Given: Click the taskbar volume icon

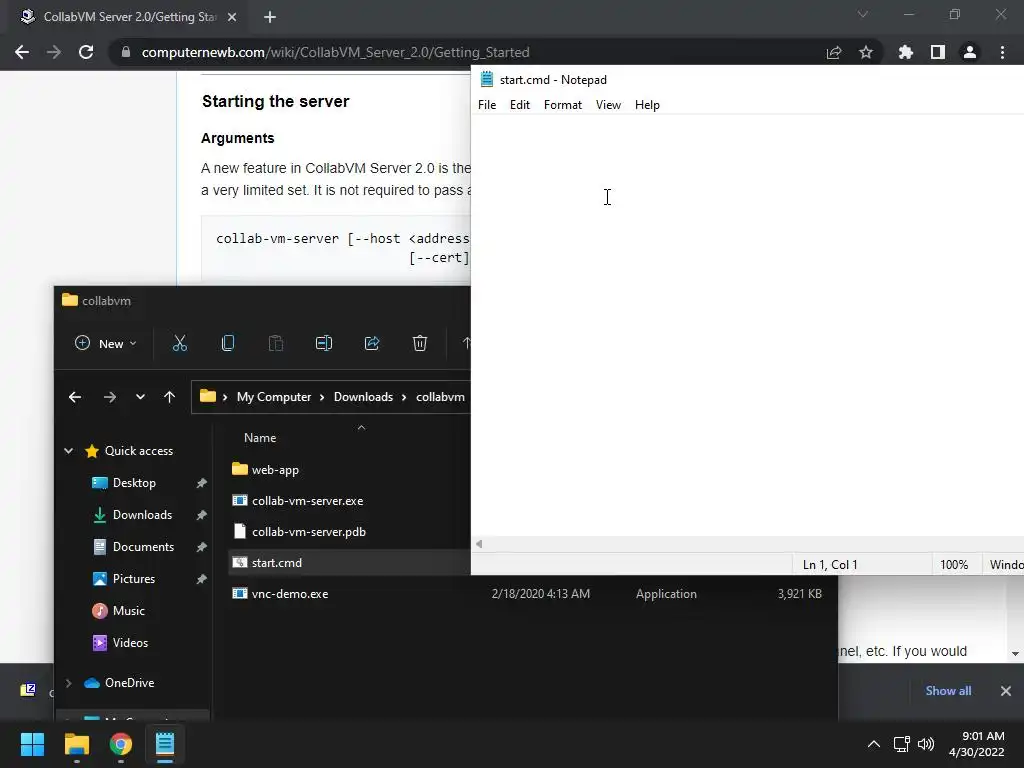Looking at the screenshot, I should pos(926,744).
